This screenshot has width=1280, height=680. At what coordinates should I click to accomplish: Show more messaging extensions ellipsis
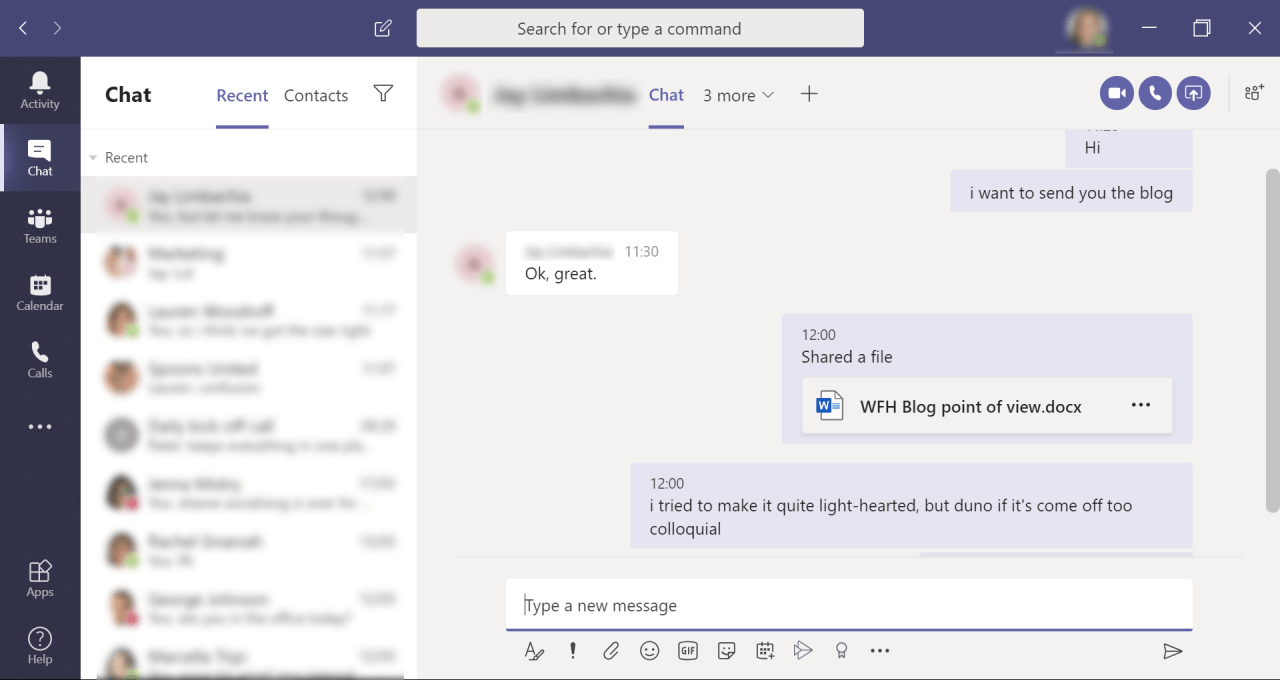pos(880,651)
